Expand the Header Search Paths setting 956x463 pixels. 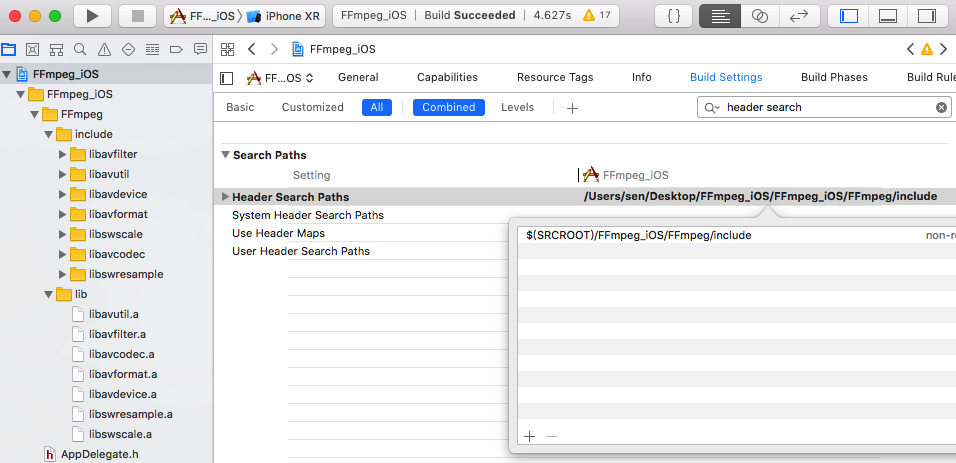(225, 196)
